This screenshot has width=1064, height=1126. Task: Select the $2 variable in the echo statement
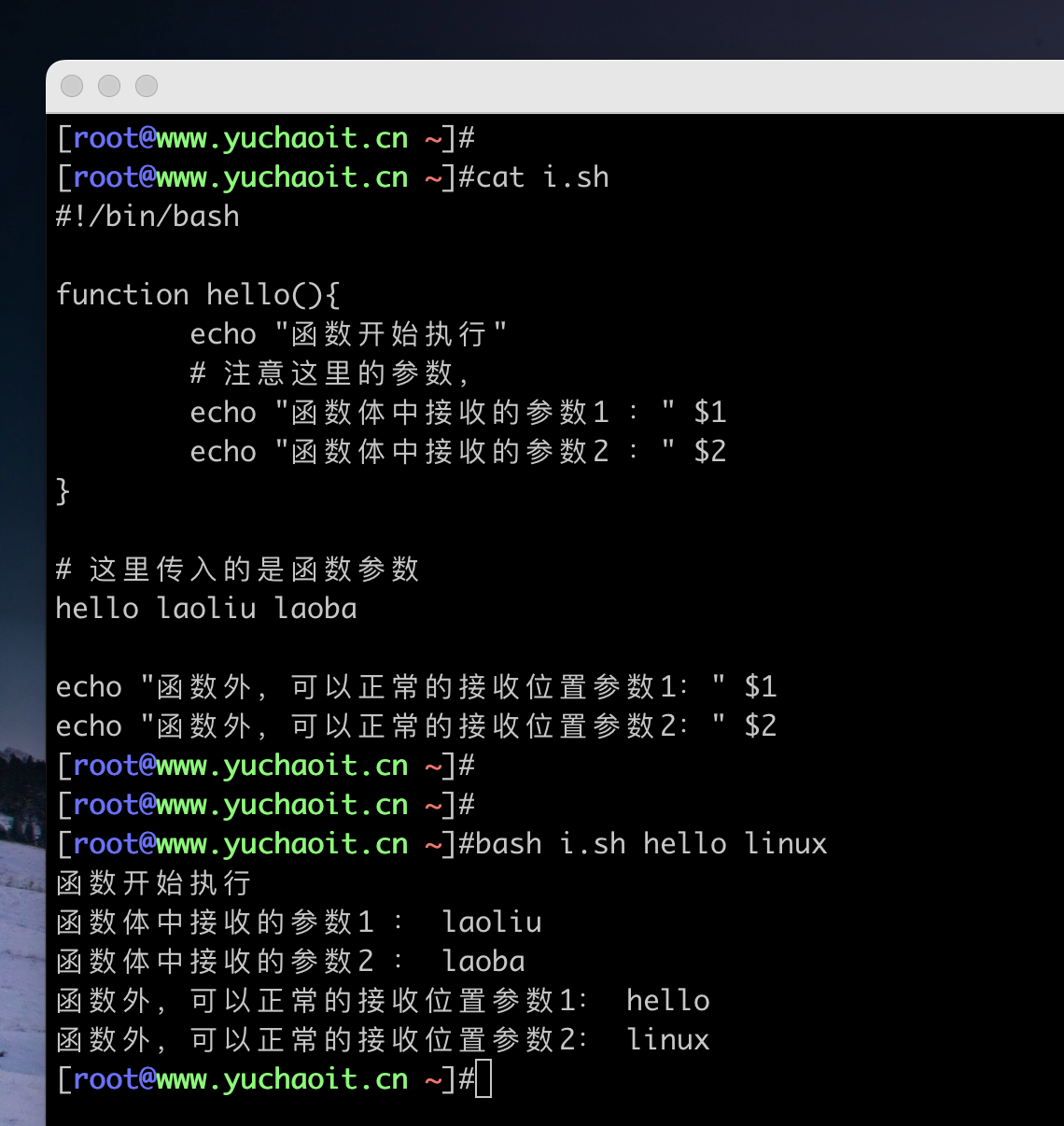(x=712, y=451)
